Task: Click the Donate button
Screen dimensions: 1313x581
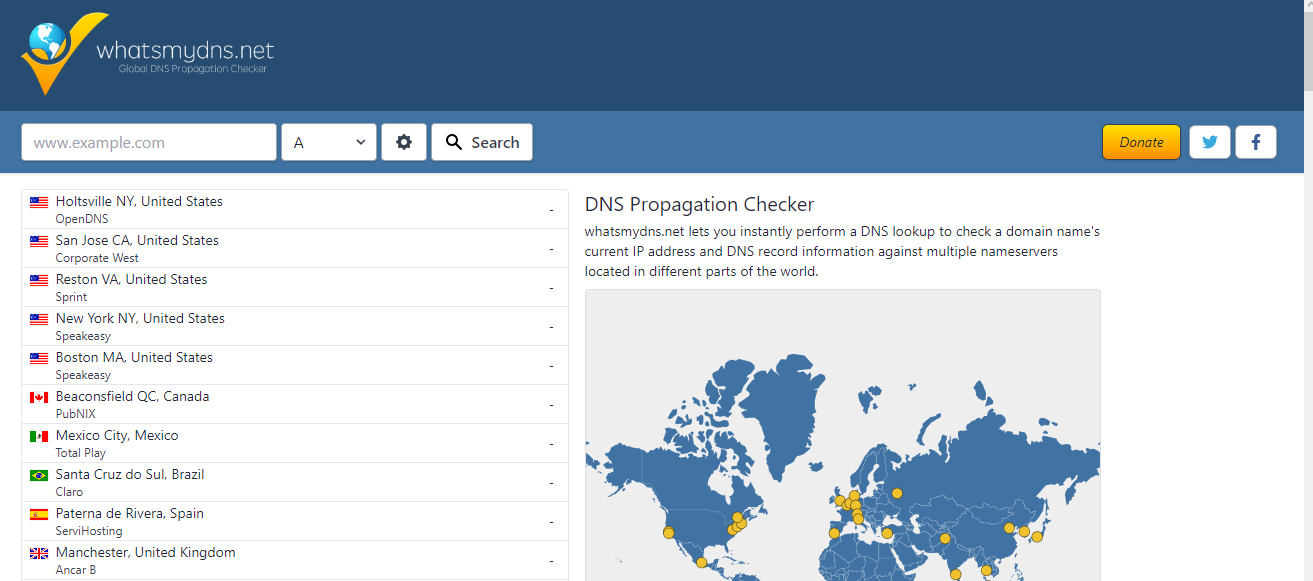Action: [x=1141, y=142]
